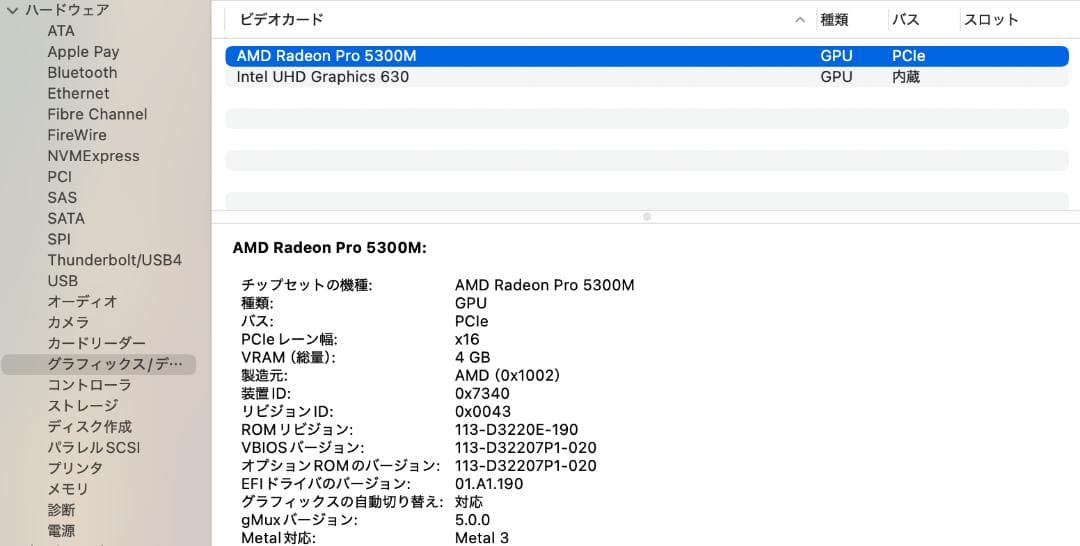This screenshot has width=1080, height=546.
Task: Click VBIOSバージョン value 113-D32207P1-020
Action: coord(526,448)
